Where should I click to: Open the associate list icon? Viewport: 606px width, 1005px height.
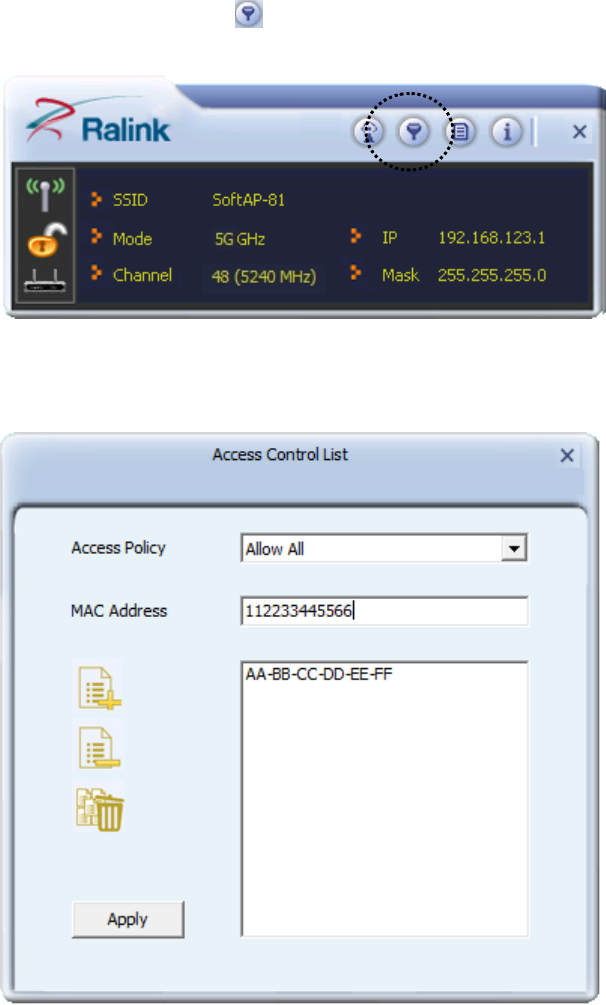coord(460,131)
